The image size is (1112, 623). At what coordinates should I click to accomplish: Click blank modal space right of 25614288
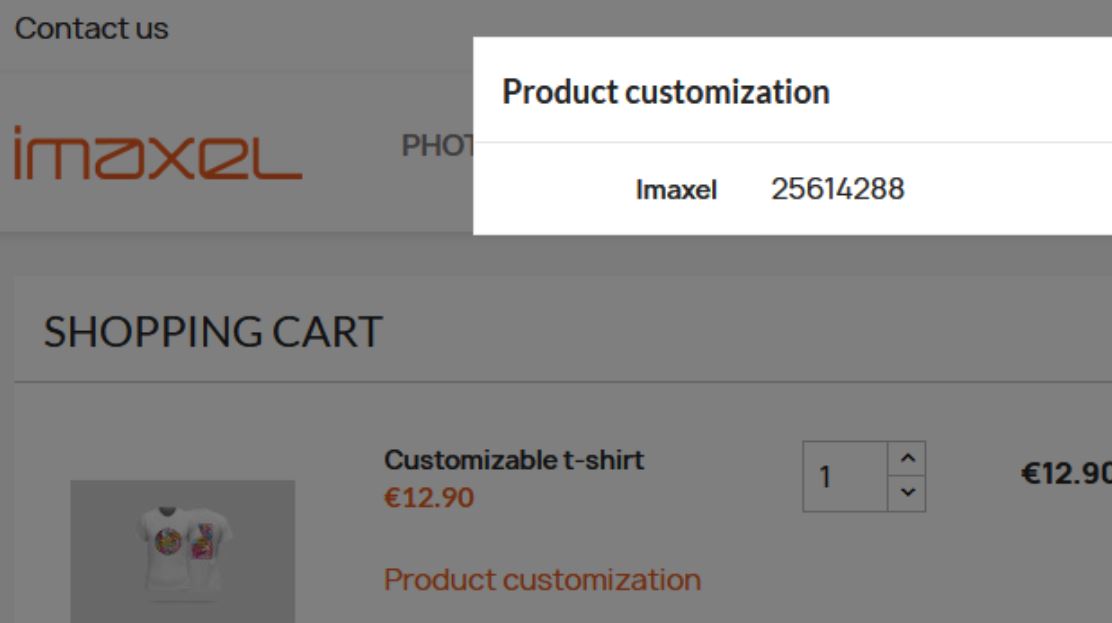(1010, 189)
